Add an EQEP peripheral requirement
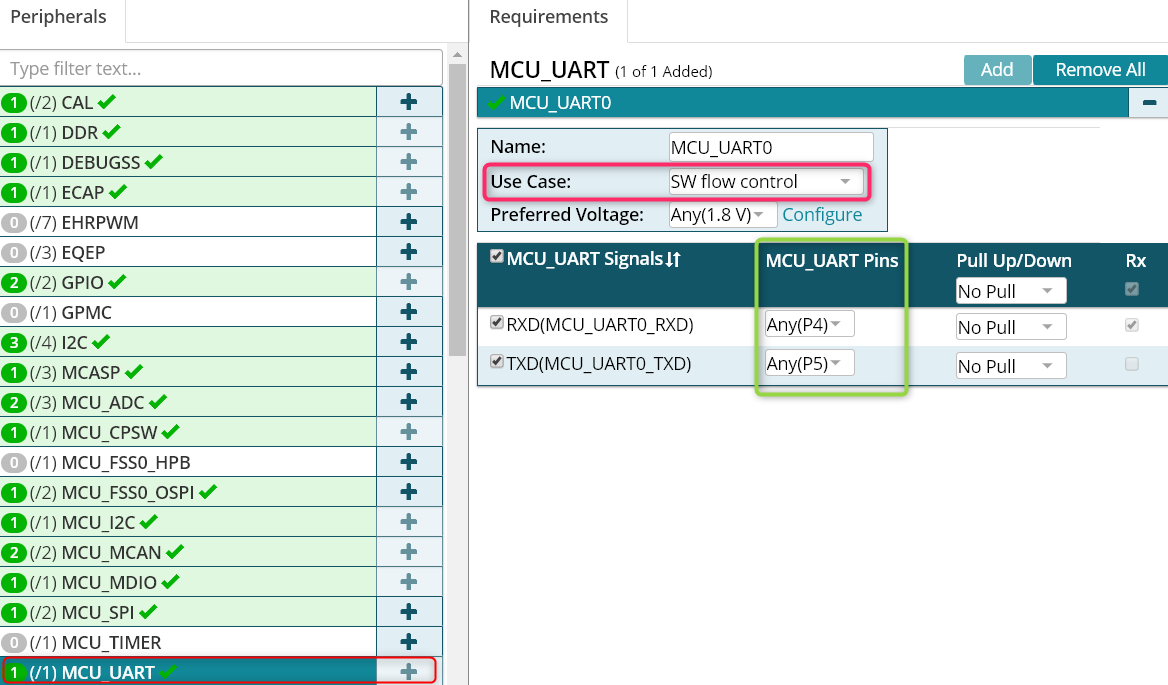Screen dimensions: 1168x685 coord(409,252)
